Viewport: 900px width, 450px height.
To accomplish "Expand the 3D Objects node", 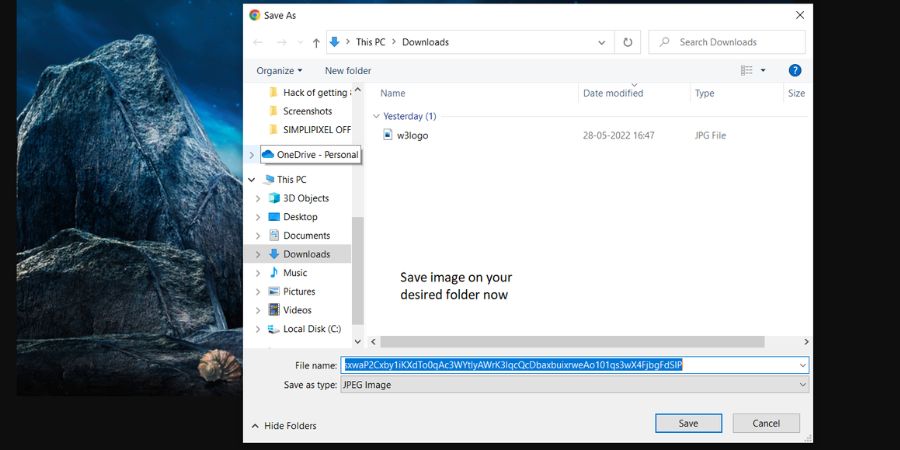I will [x=258, y=198].
